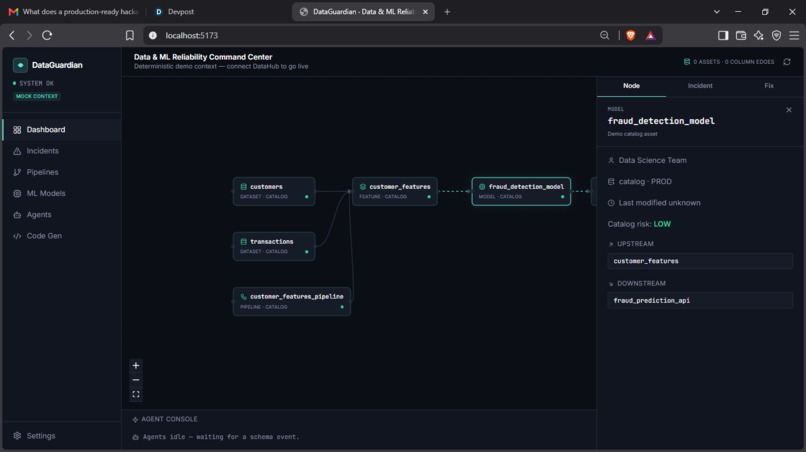Click the Agent Console header
This screenshot has width=806, height=452.
click(169, 419)
